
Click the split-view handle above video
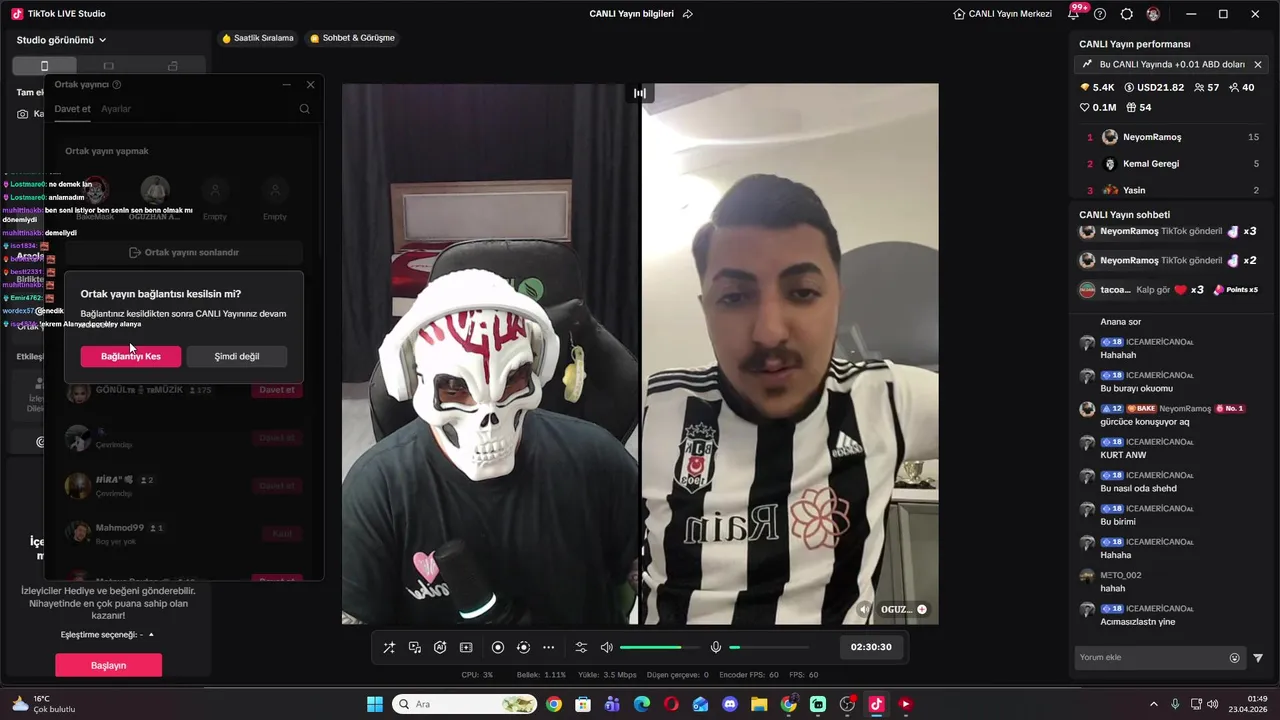click(640, 93)
